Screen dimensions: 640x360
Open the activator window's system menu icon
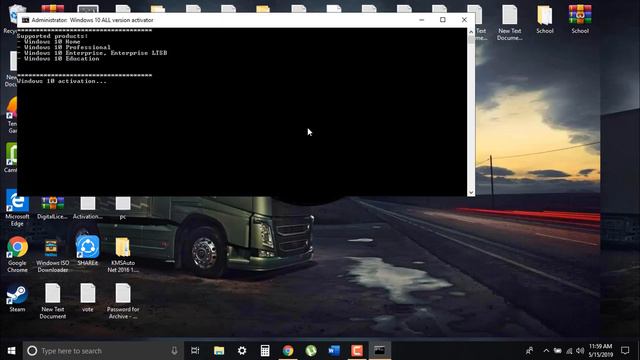click(25, 20)
